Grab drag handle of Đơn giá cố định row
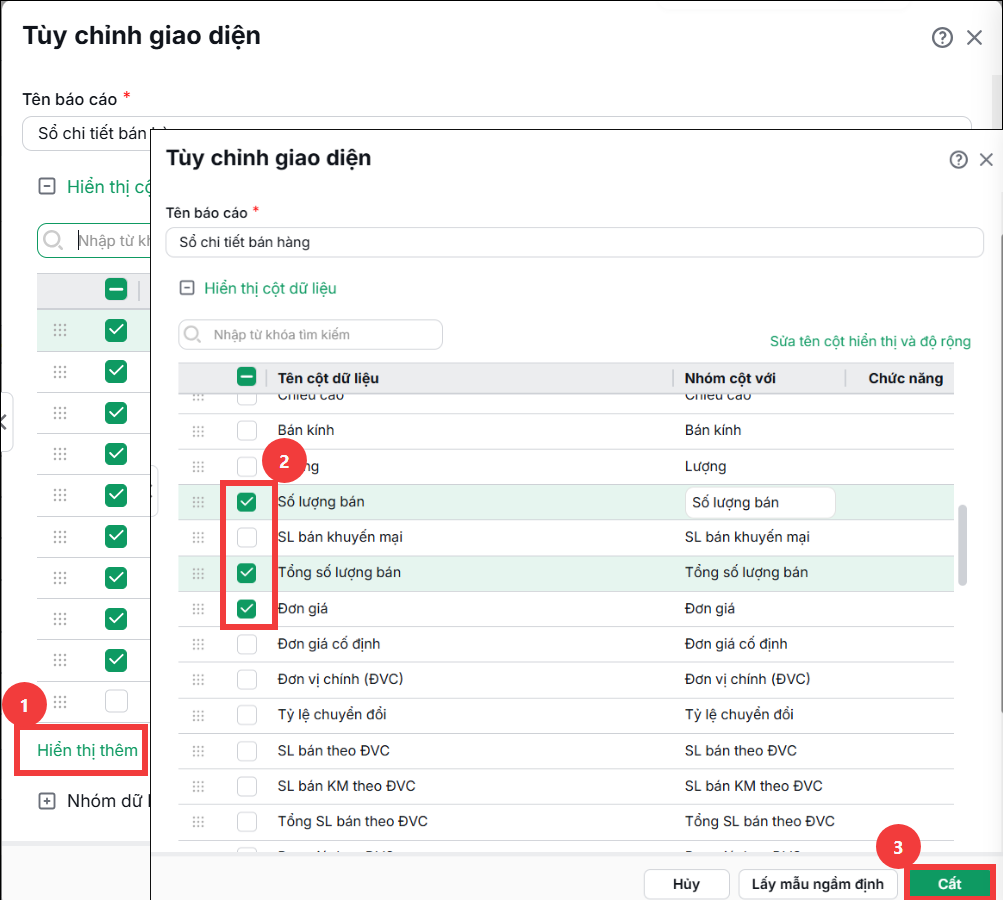The image size is (1003, 900). tap(198, 644)
